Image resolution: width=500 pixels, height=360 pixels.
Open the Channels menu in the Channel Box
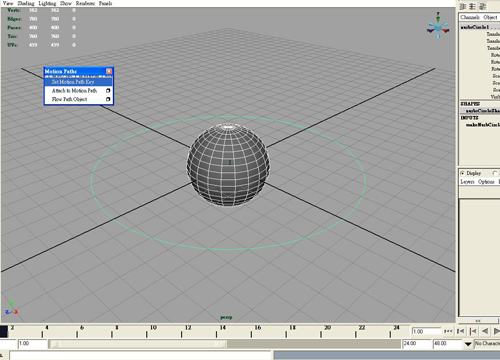[470, 17]
